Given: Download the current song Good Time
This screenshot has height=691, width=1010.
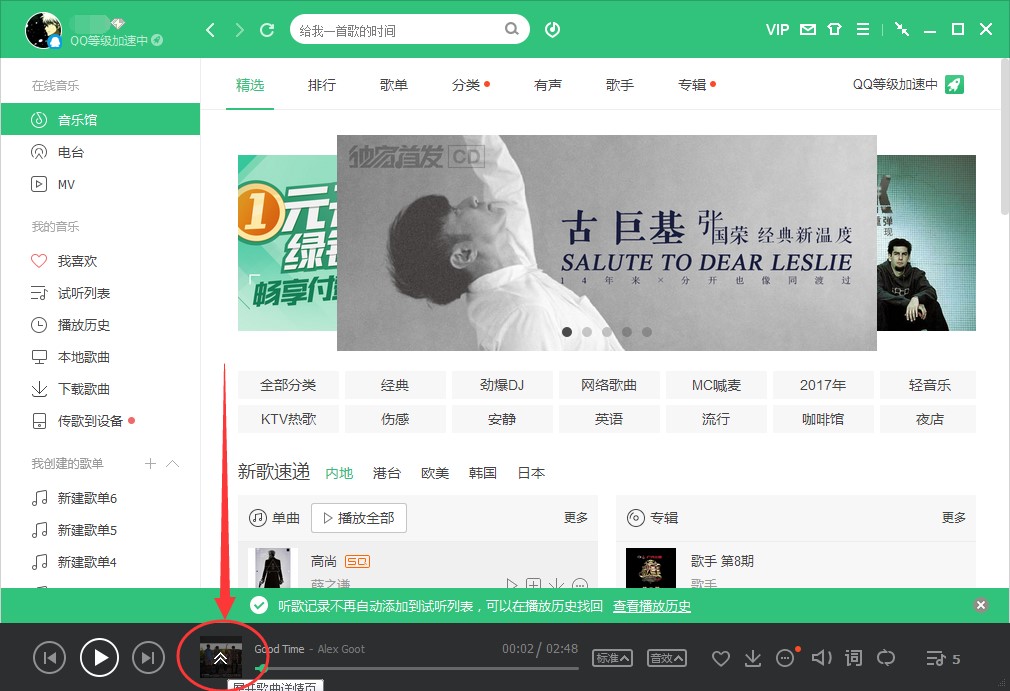Looking at the screenshot, I should click(753, 658).
